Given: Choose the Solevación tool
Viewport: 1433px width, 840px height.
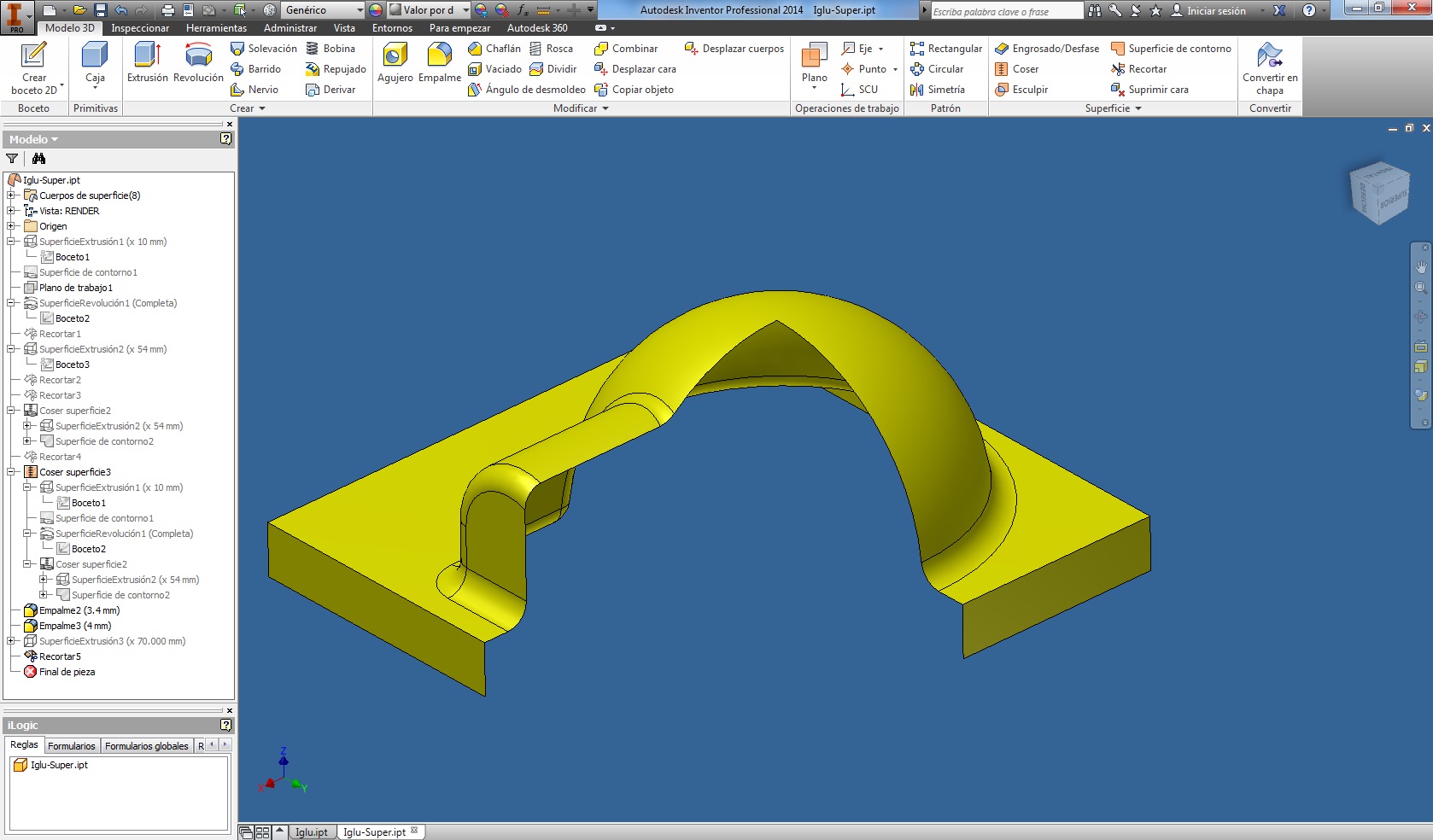Looking at the screenshot, I should pyautogui.click(x=264, y=49).
